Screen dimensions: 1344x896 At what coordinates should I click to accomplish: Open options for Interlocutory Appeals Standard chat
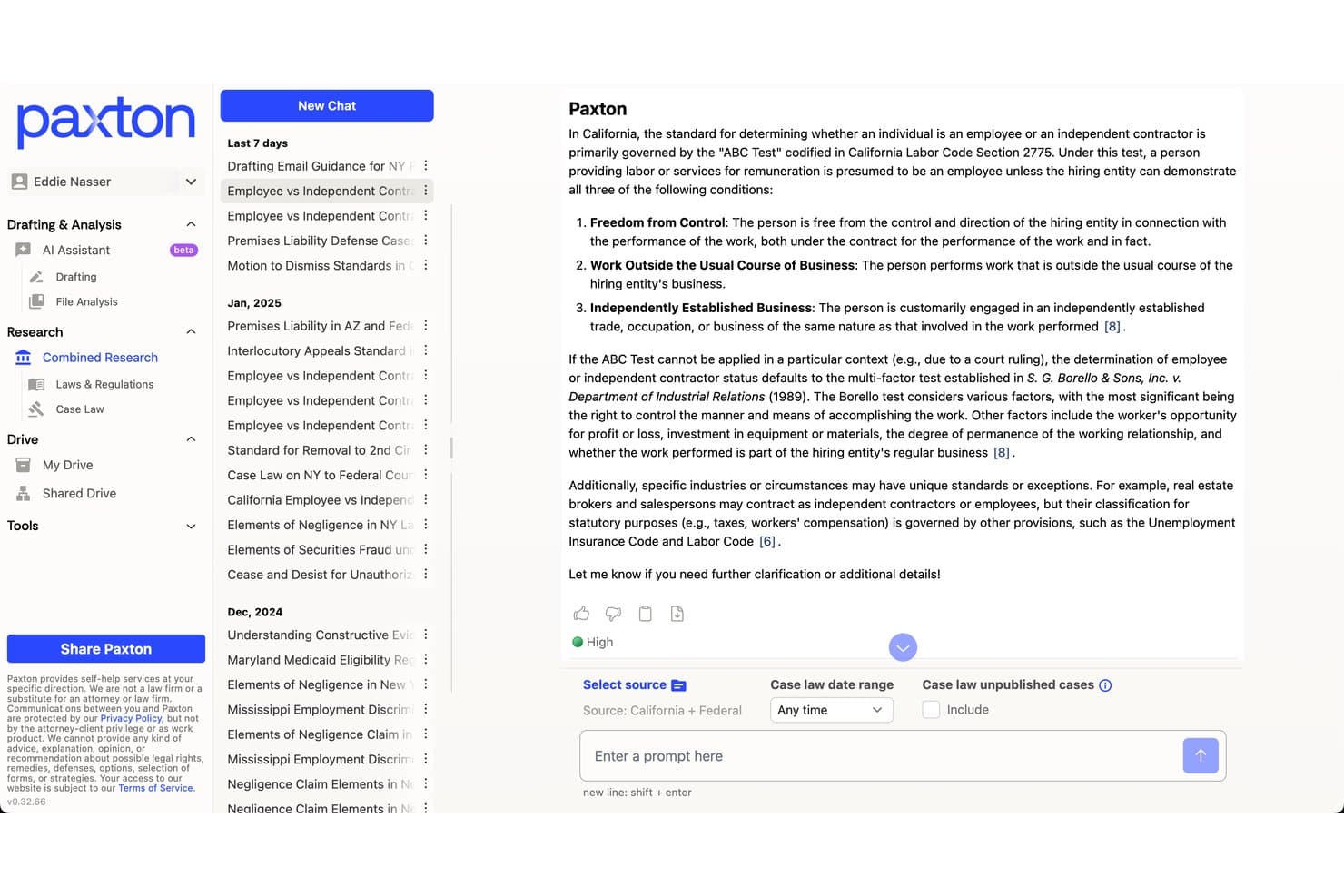pyautogui.click(x=426, y=350)
